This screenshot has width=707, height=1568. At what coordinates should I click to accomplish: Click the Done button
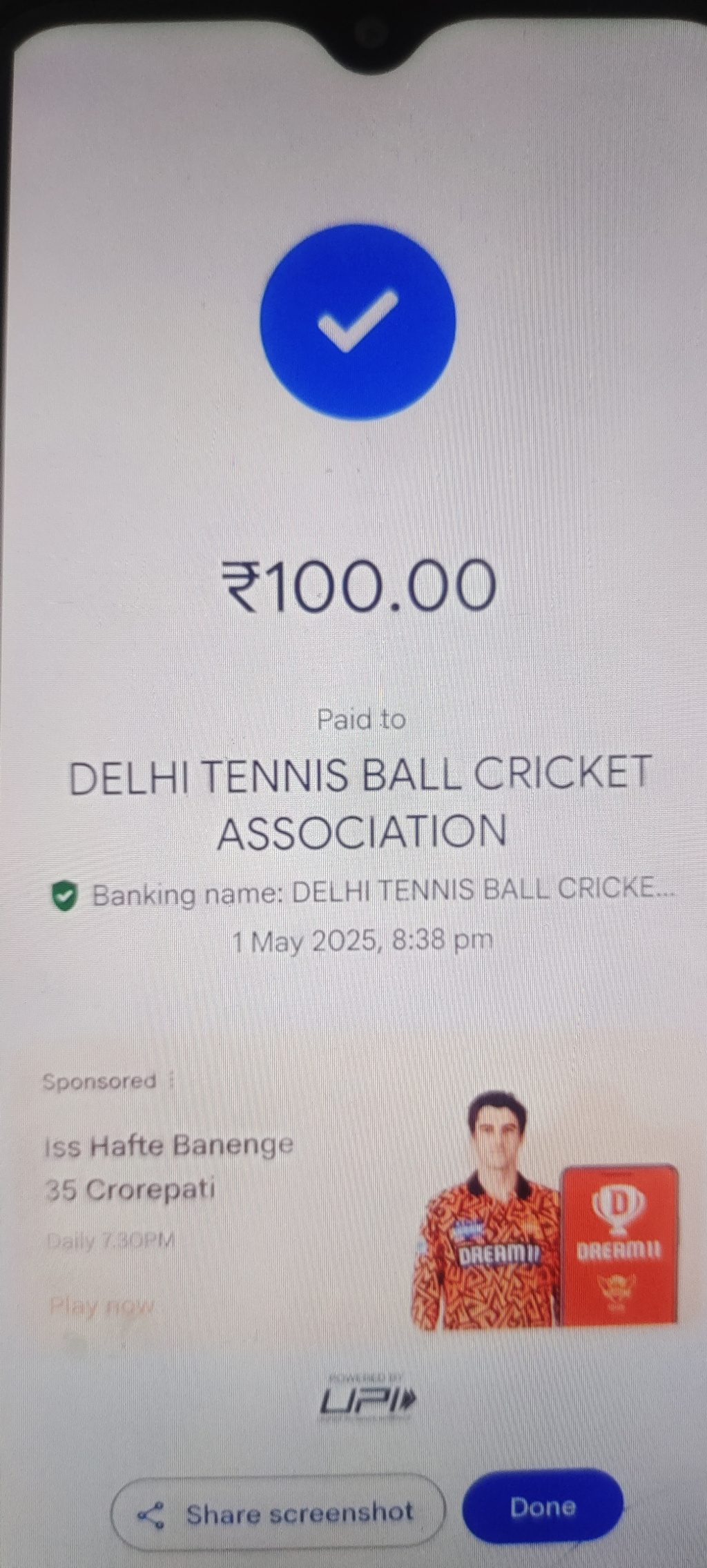pos(543,1507)
